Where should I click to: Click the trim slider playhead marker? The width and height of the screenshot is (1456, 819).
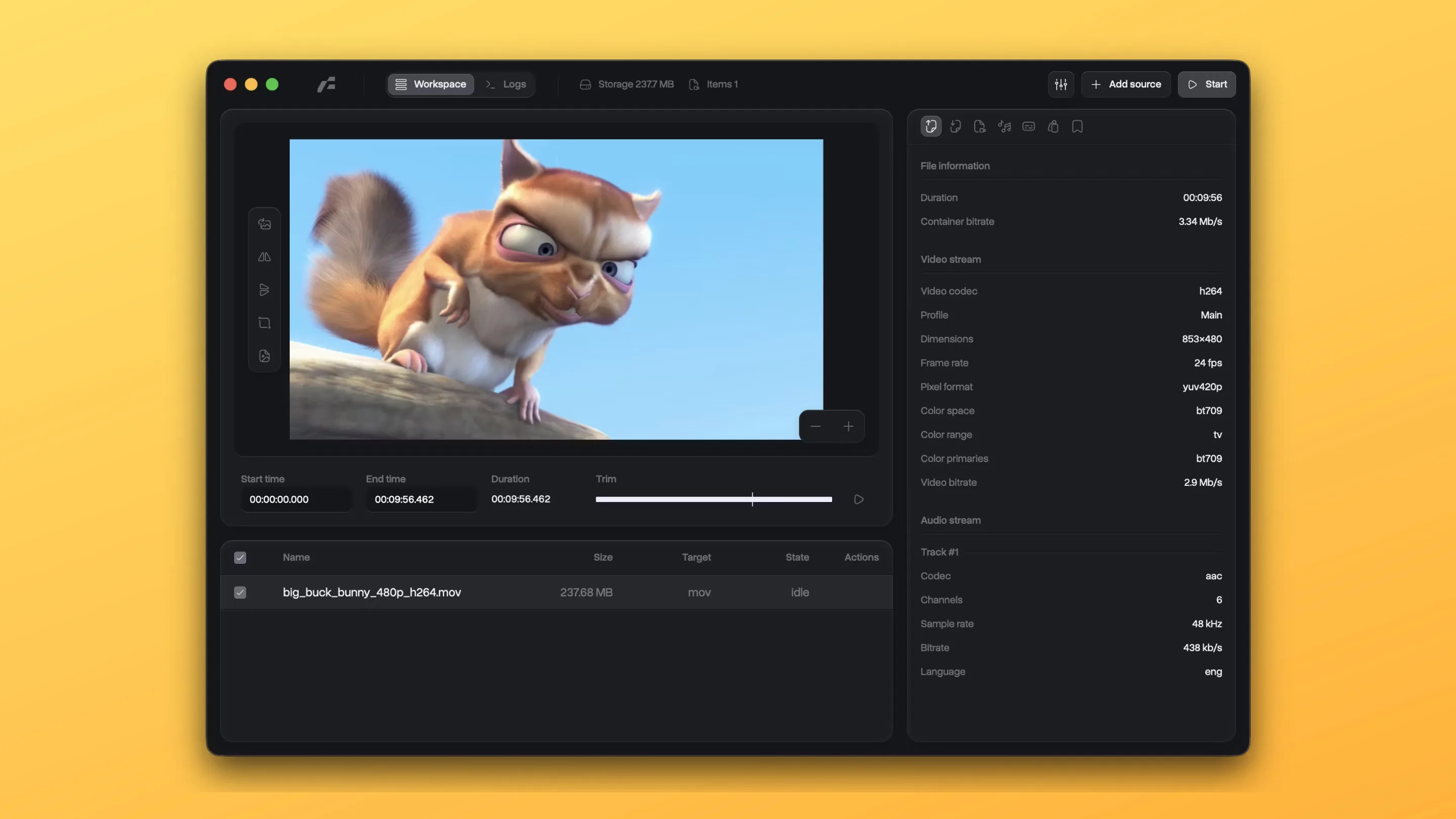coord(752,499)
